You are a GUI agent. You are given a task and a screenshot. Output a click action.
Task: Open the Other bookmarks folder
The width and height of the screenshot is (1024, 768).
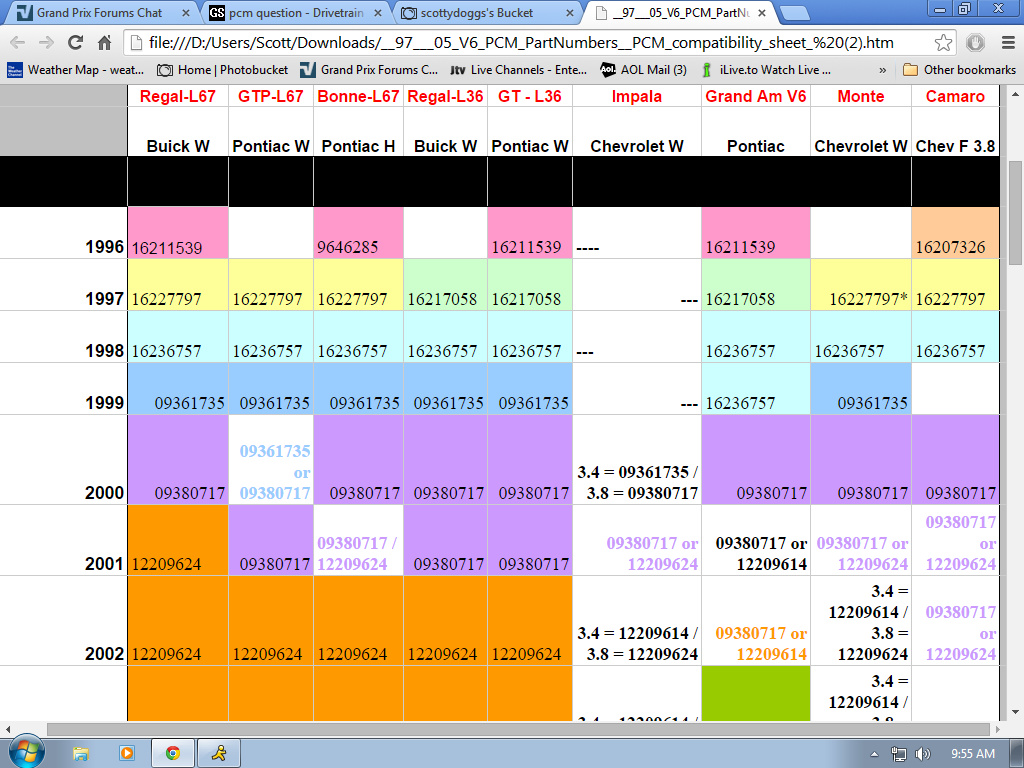click(x=959, y=70)
